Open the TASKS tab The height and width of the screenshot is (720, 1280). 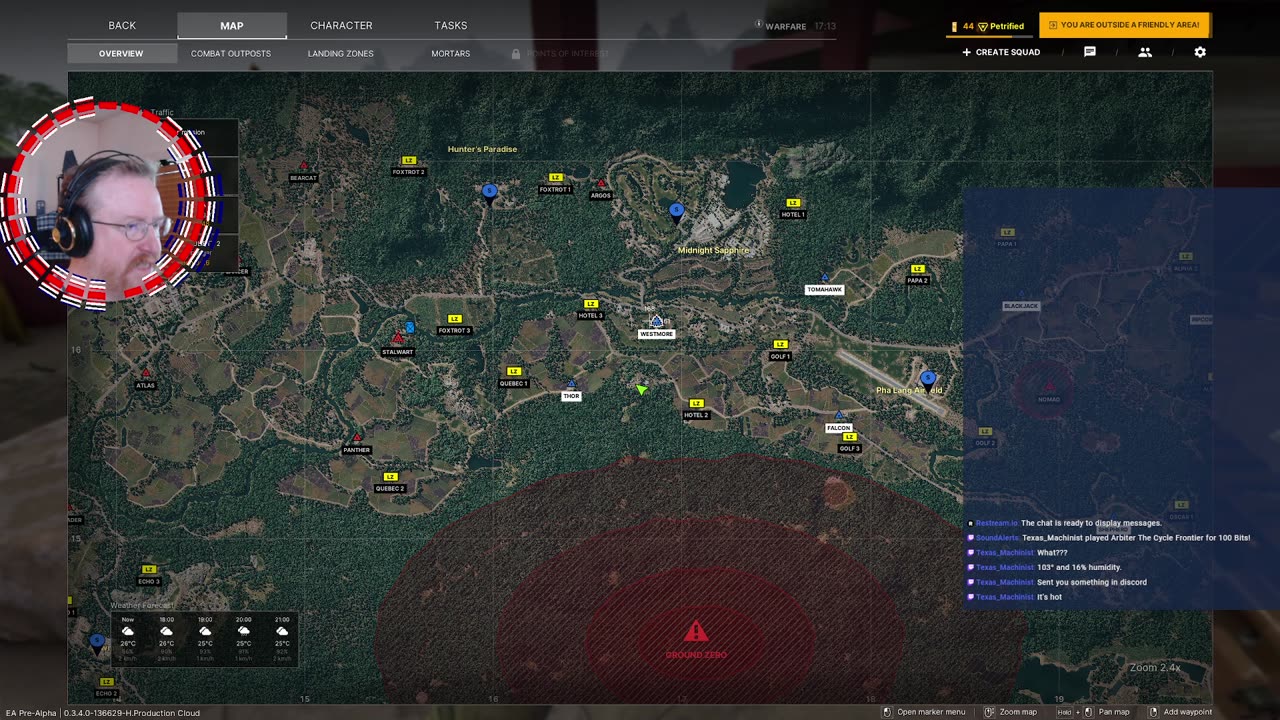tap(451, 25)
